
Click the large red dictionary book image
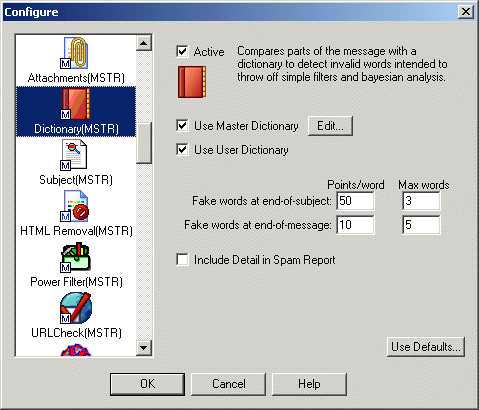tap(192, 82)
